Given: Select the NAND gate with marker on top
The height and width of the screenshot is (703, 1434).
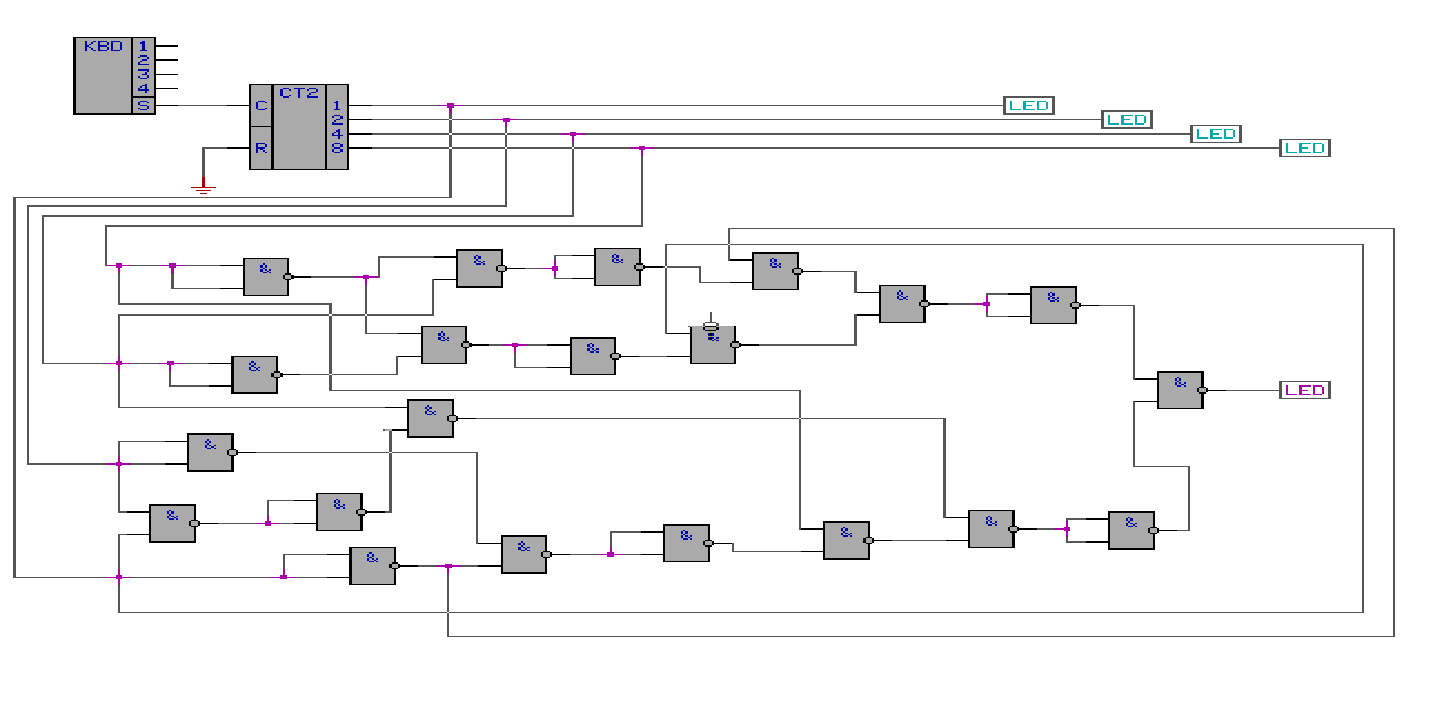Looking at the screenshot, I should click(x=714, y=344).
